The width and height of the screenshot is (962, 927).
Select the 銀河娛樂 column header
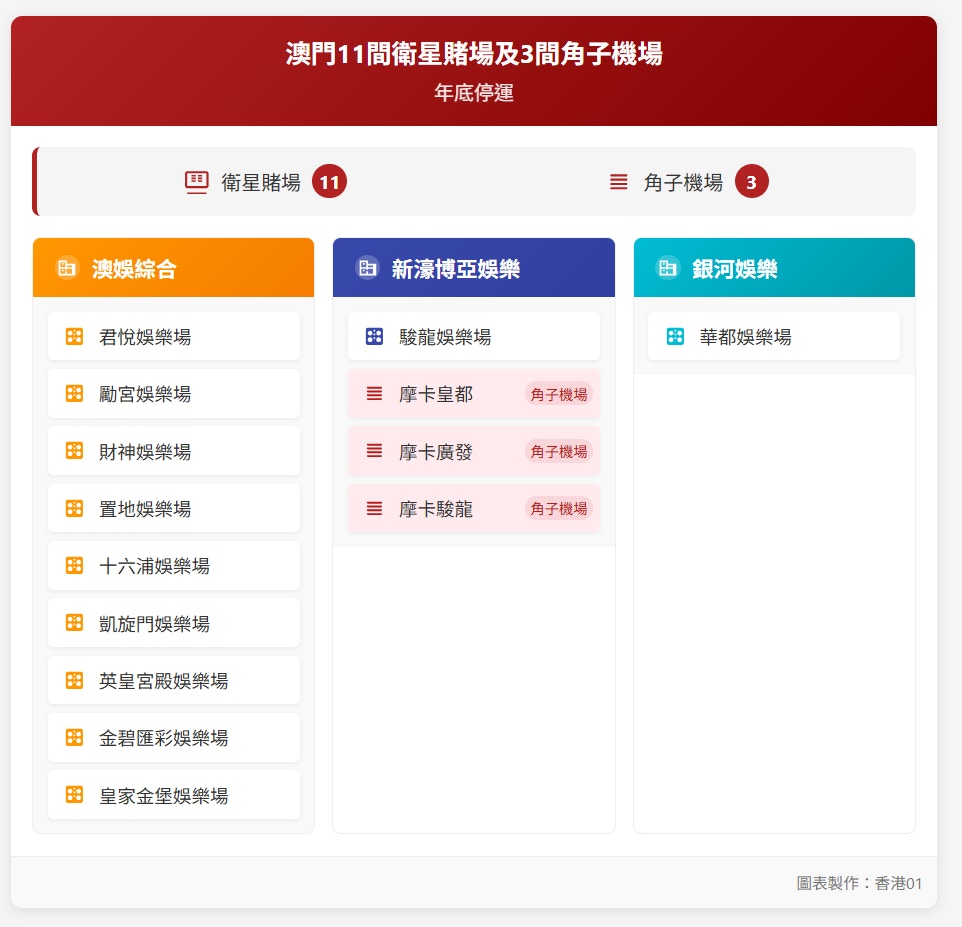click(774, 268)
